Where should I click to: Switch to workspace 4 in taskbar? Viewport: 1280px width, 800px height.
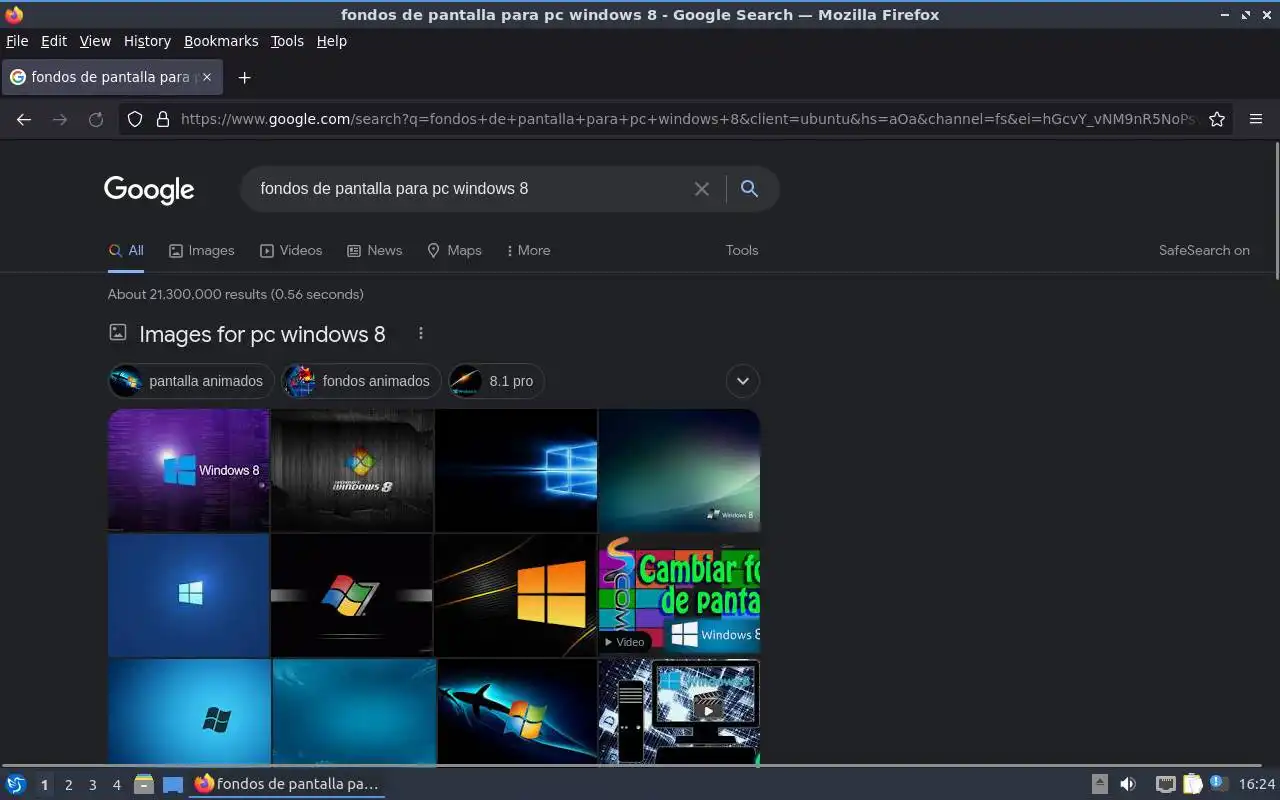pyautogui.click(x=116, y=785)
